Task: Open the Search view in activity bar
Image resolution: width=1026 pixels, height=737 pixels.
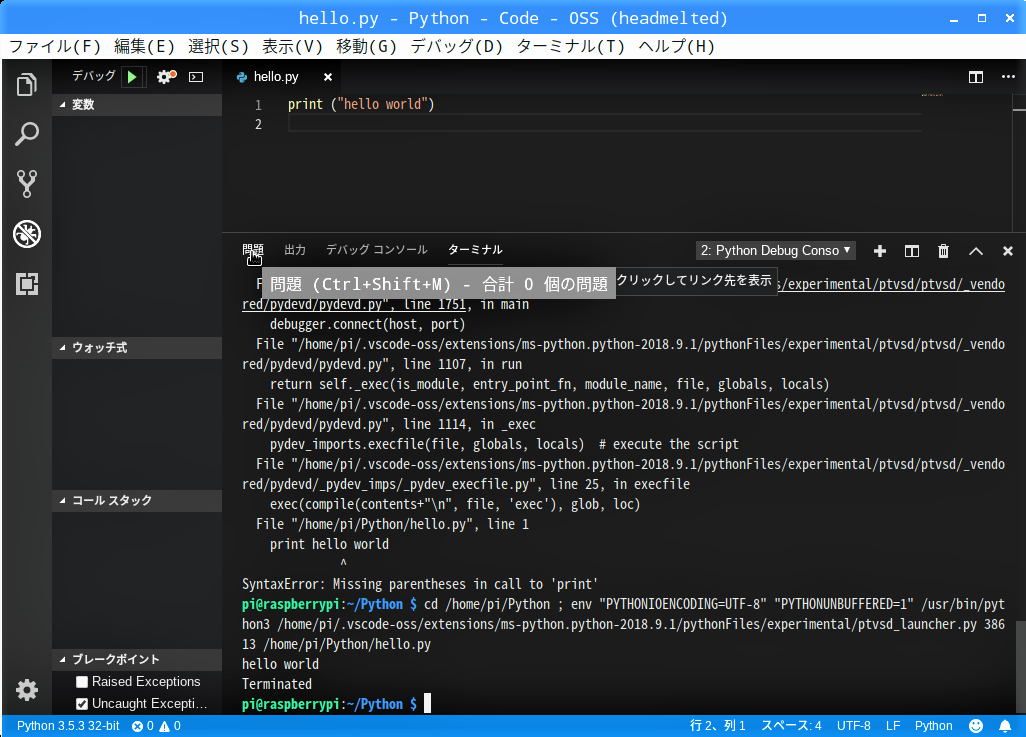Action: (26, 134)
